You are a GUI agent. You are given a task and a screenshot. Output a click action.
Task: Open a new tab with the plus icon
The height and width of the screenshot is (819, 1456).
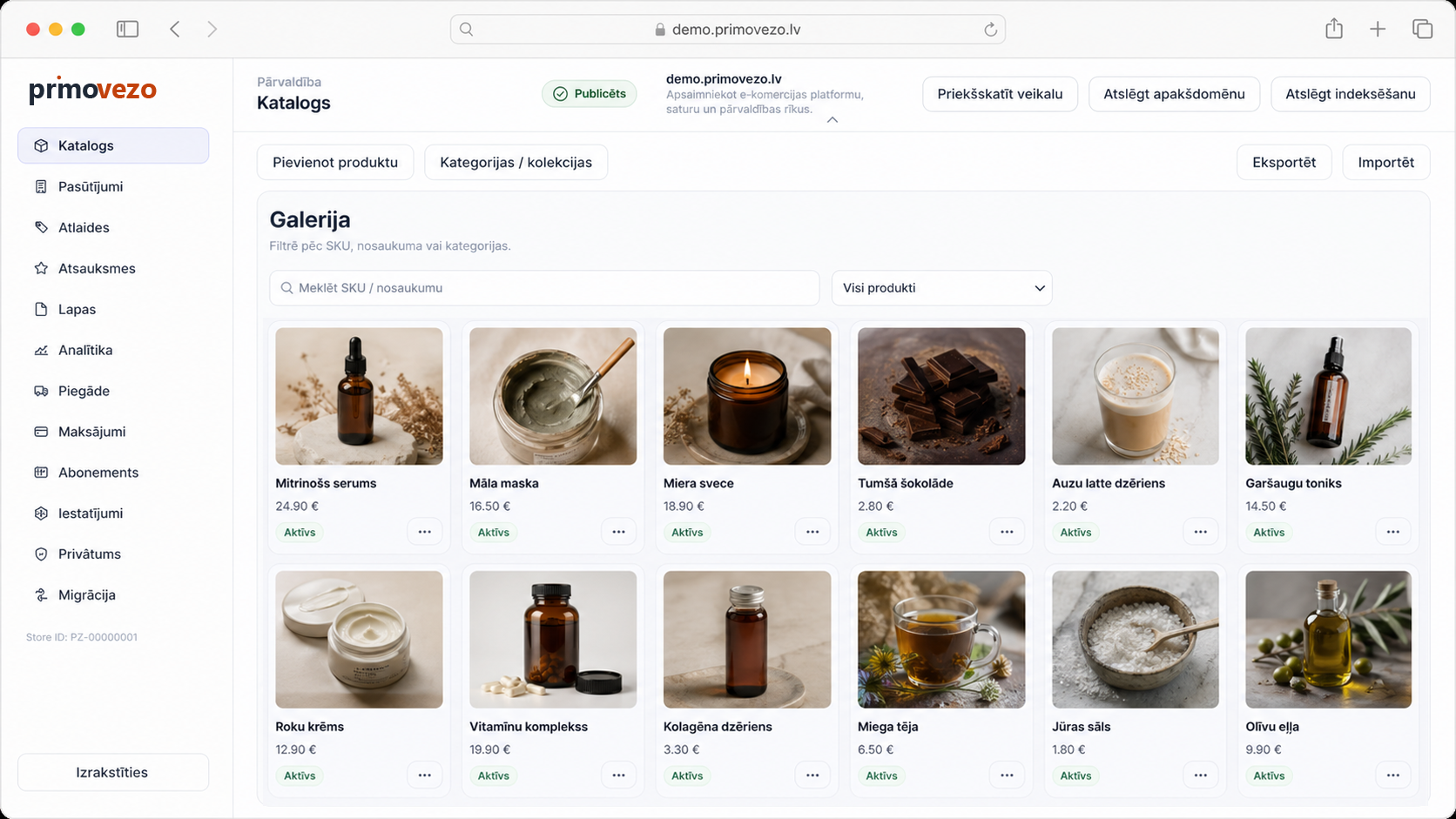[x=1378, y=30]
